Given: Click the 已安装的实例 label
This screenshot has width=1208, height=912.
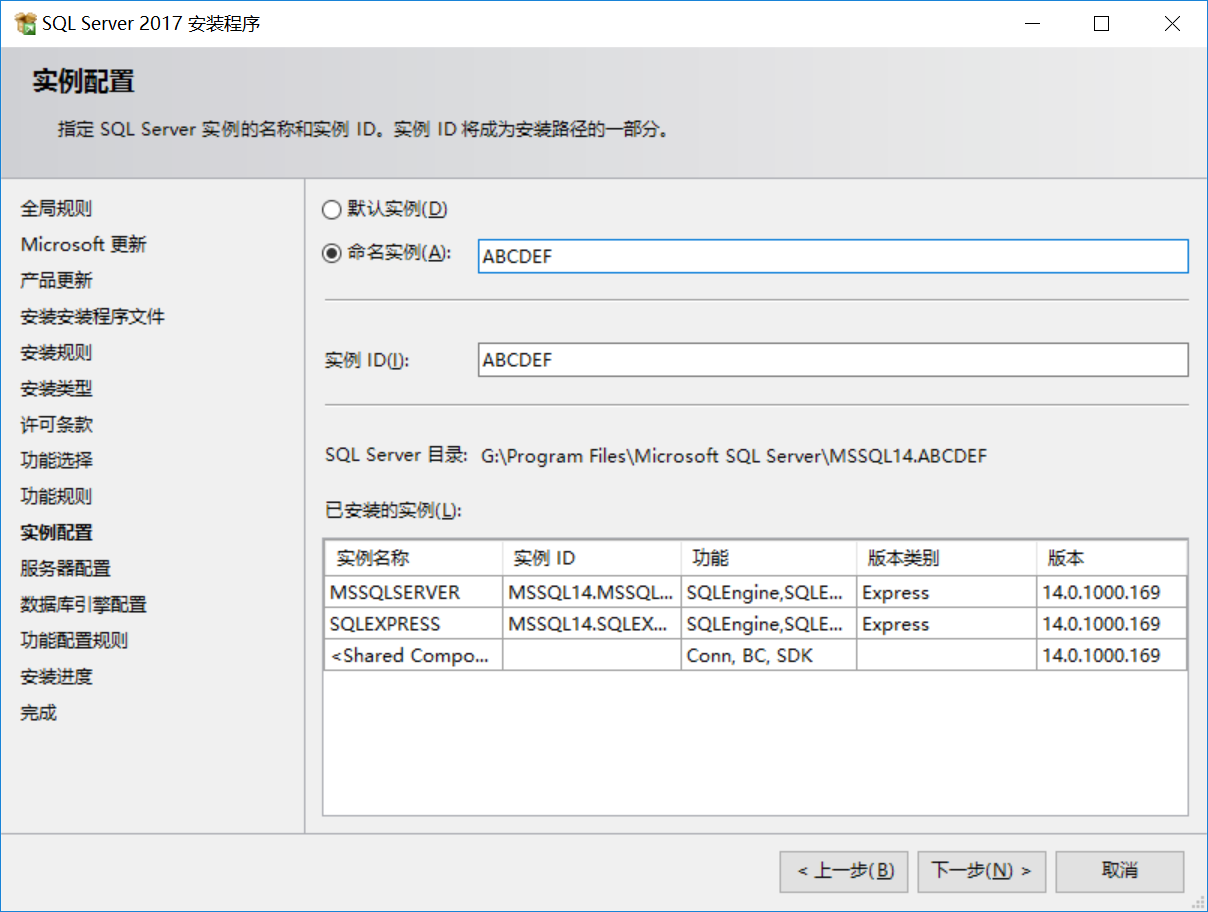Looking at the screenshot, I should 392,511.
